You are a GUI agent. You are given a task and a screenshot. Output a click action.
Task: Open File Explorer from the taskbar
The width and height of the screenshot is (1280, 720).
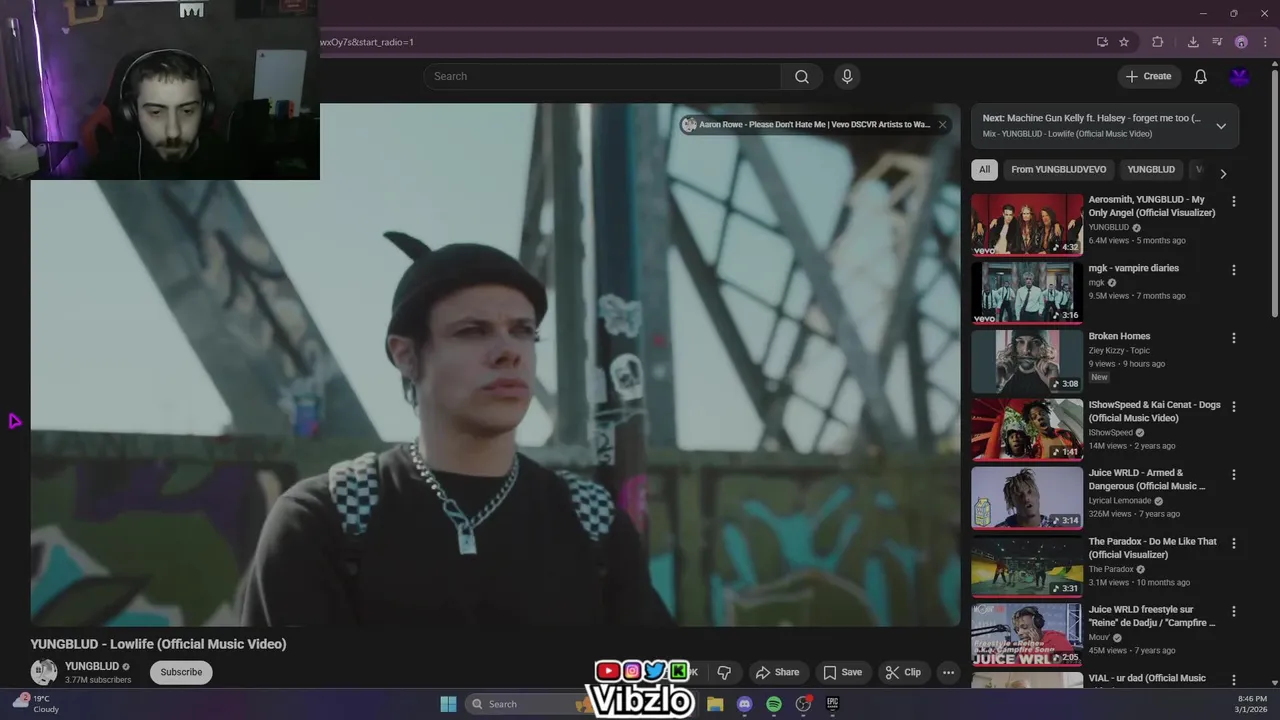pos(715,704)
